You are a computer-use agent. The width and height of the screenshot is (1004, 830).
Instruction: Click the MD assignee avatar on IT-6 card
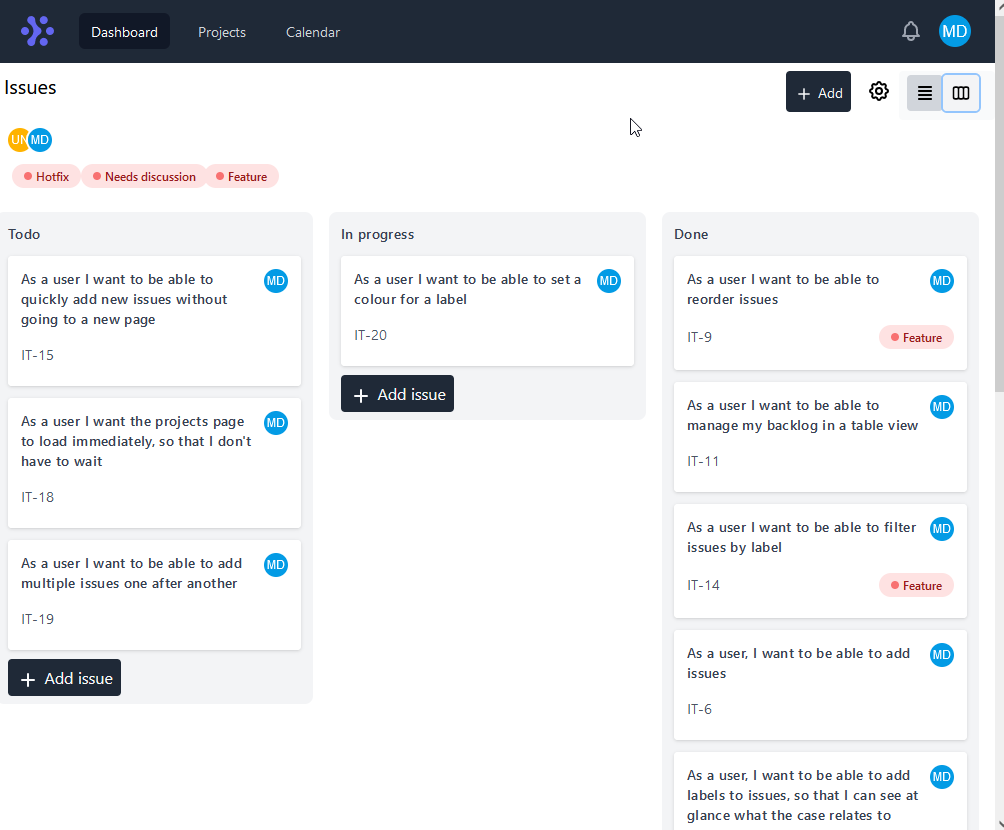[x=942, y=655]
